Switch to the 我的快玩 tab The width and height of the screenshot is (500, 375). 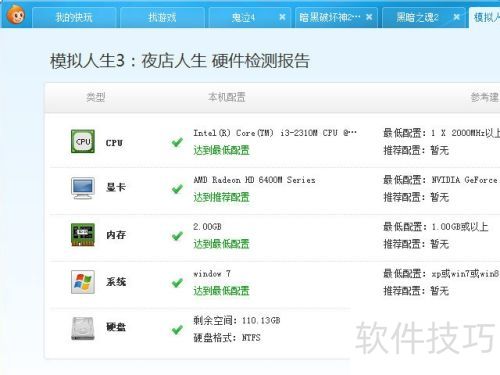(74, 17)
